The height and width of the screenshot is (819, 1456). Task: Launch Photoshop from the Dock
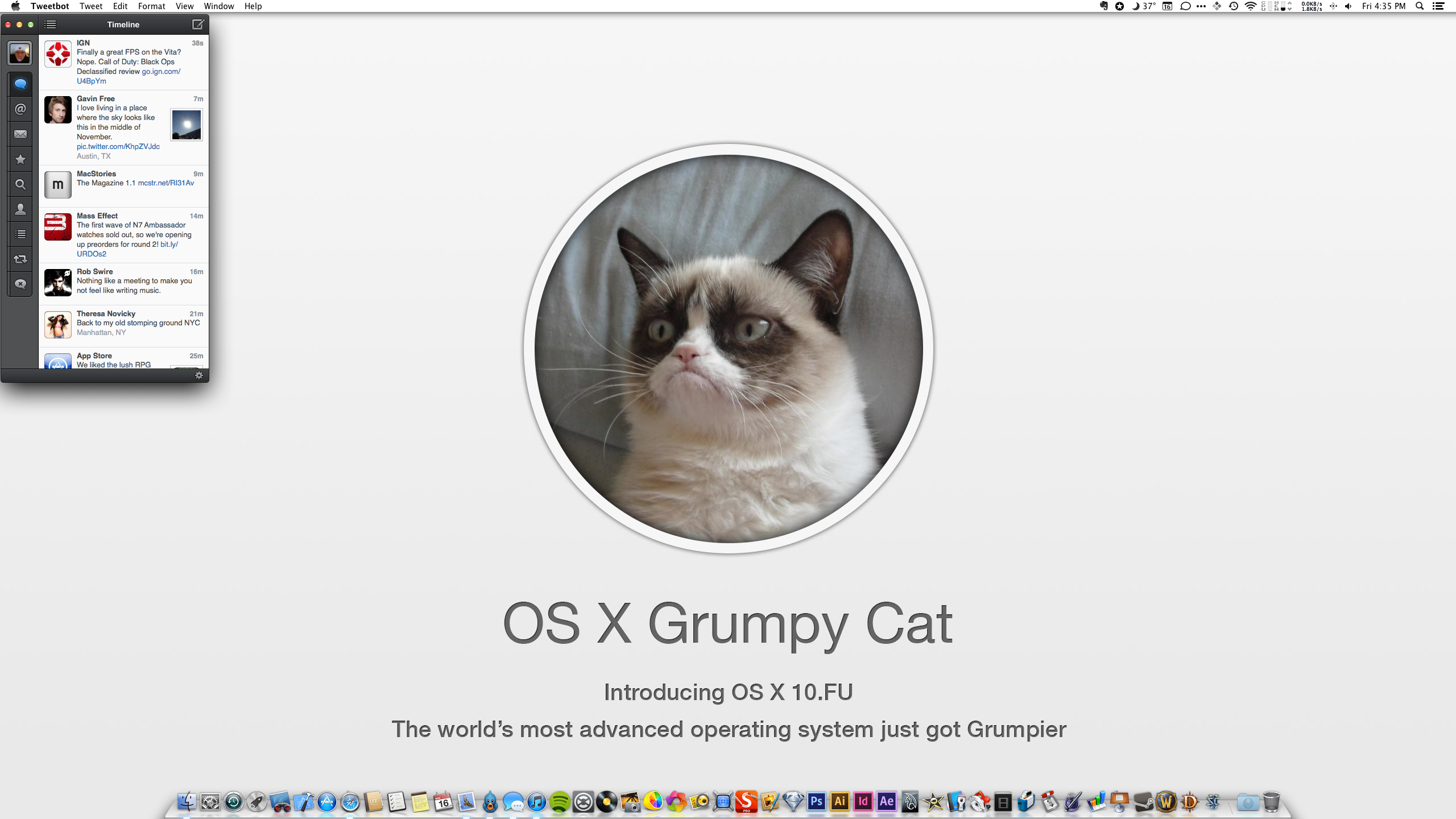coord(817,802)
